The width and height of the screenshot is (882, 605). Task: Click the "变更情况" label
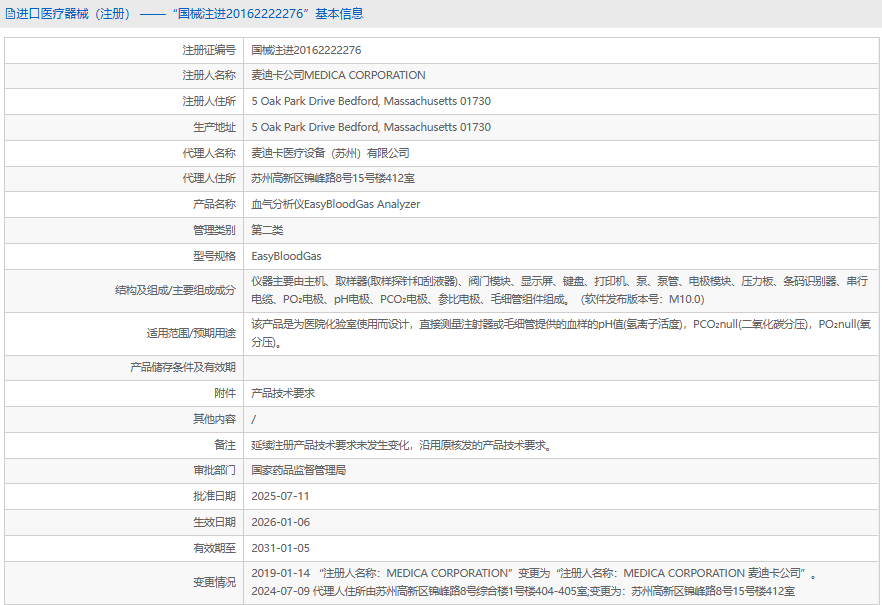pyautogui.click(x=214, y=582)
